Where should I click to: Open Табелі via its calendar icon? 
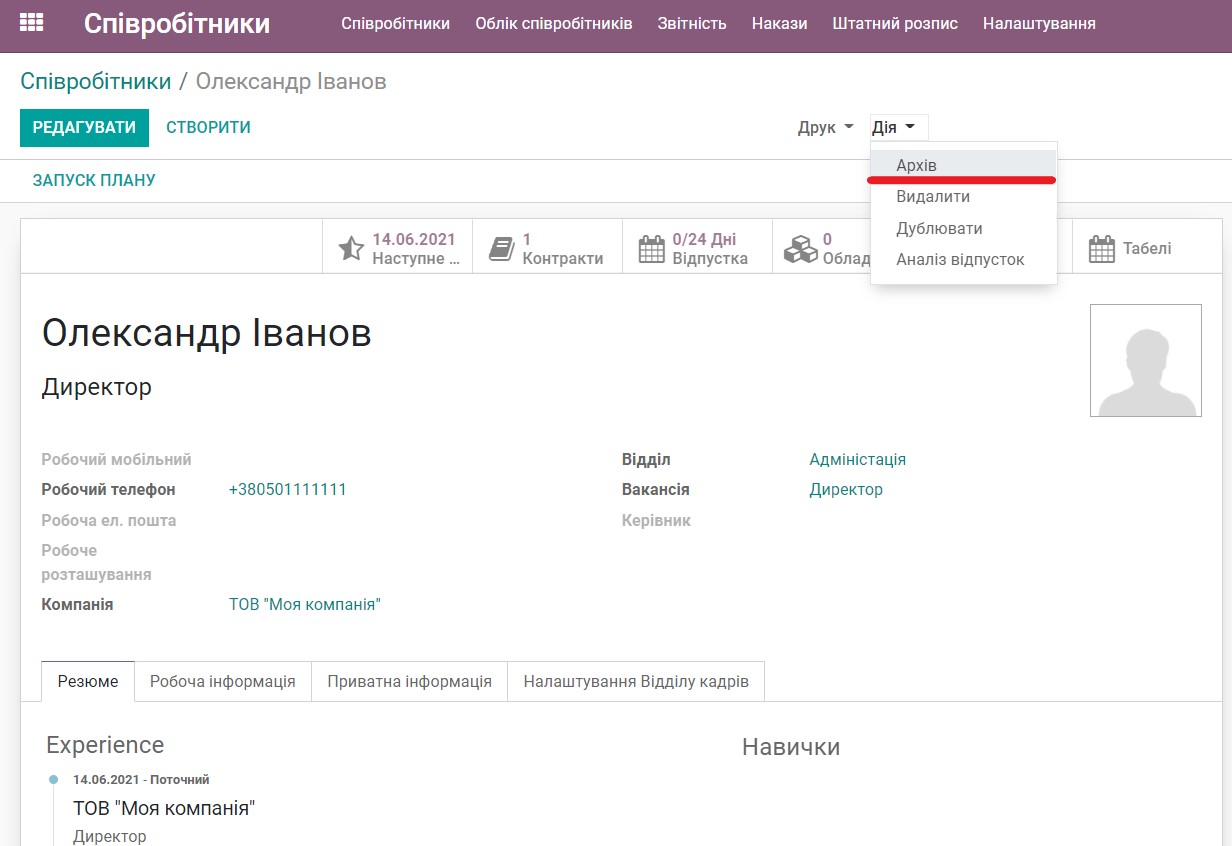(1102, 247)
